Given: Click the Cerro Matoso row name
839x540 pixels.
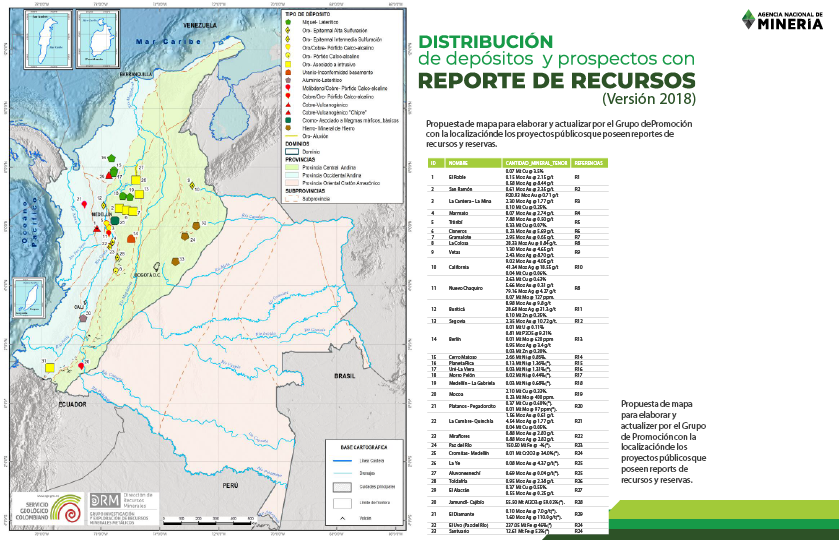Looking at the screenshot, I should pyautogui.click(x=462, y=357).
